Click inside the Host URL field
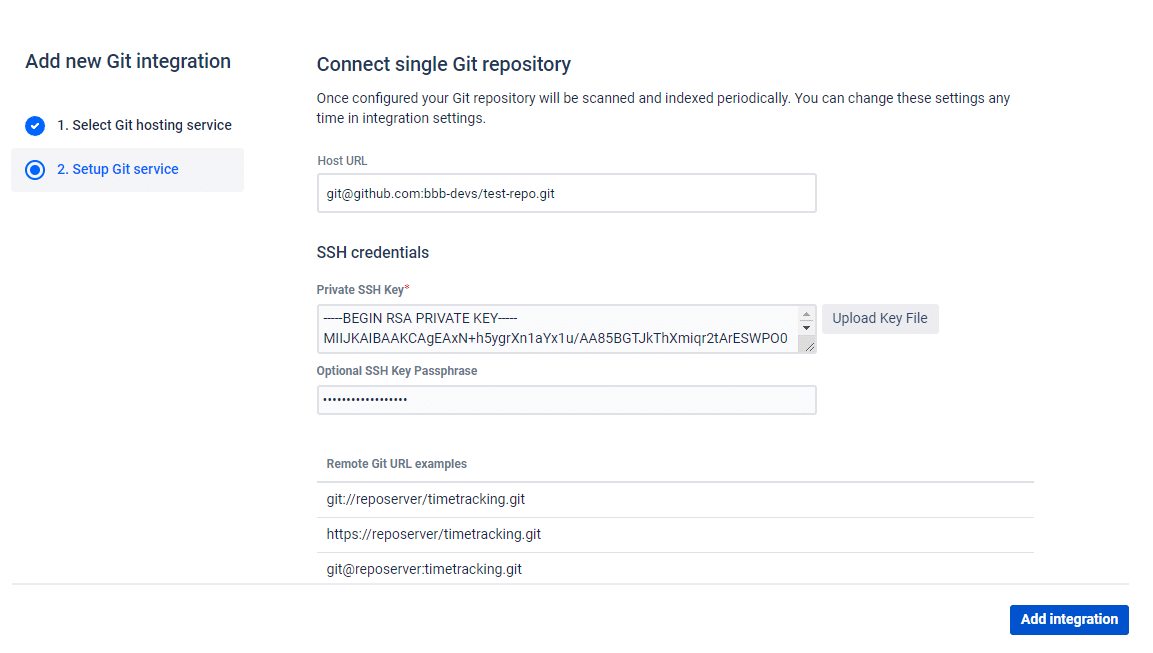Screen dimensions: 1153x653 click(566, 193)
